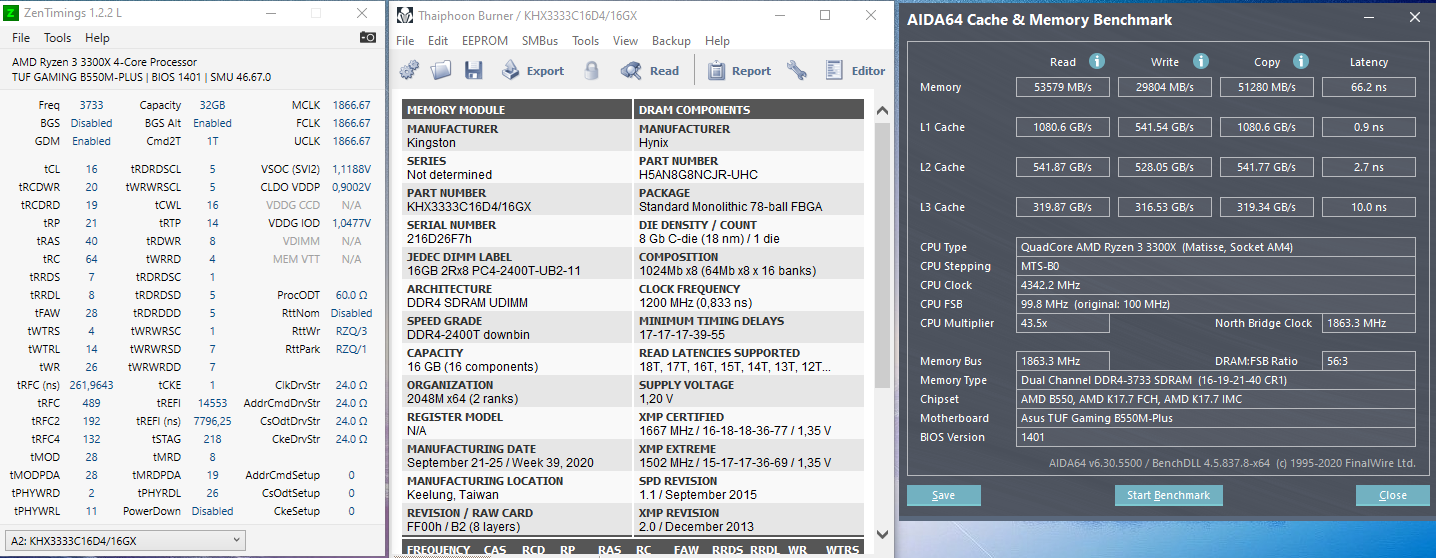The width and height of the screenshot is (1436, 558).
Task: Open Thaiphoon Burner SMBus menu
Action: 540,41
